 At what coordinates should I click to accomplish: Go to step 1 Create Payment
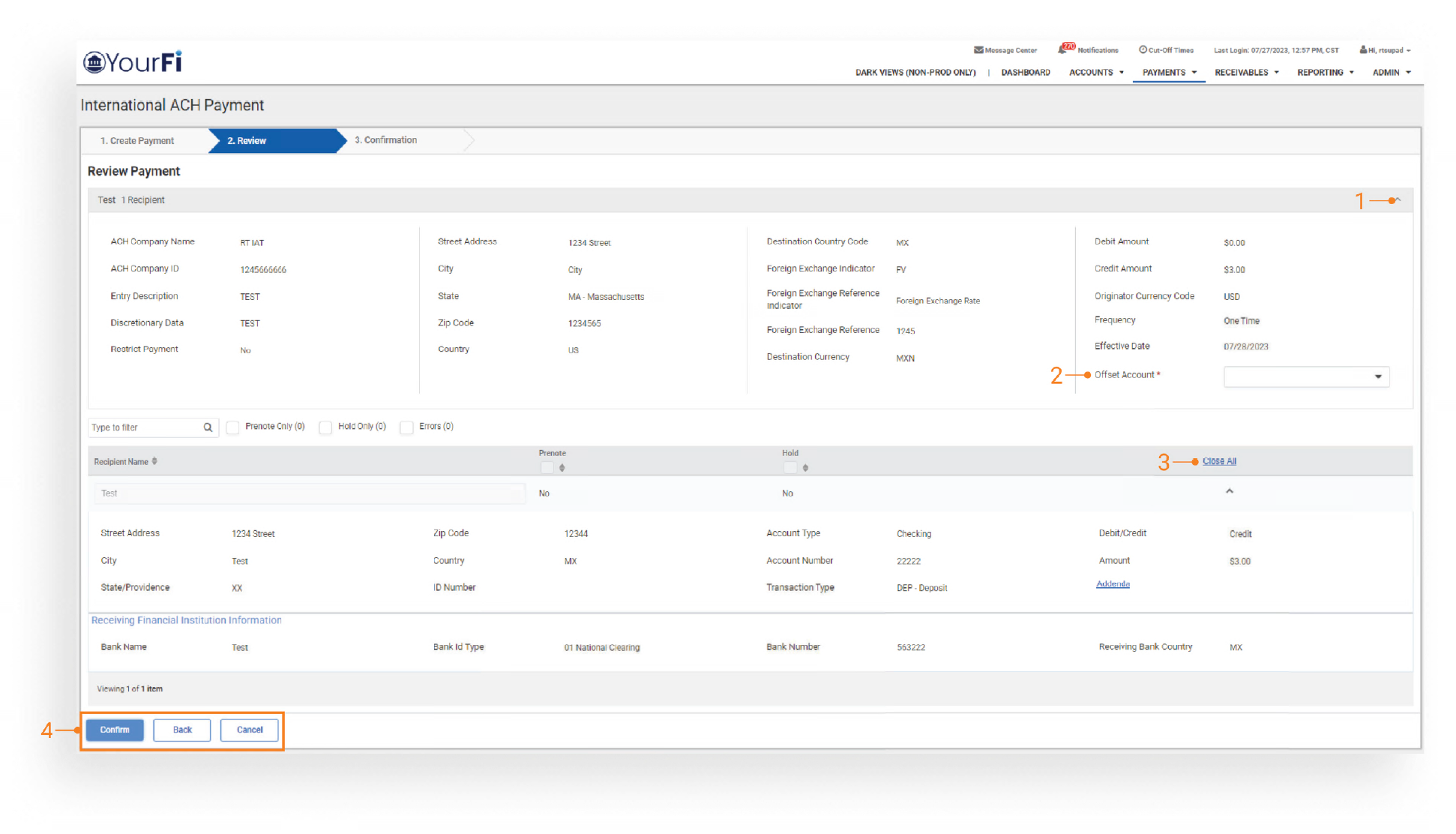coord(137,141)
